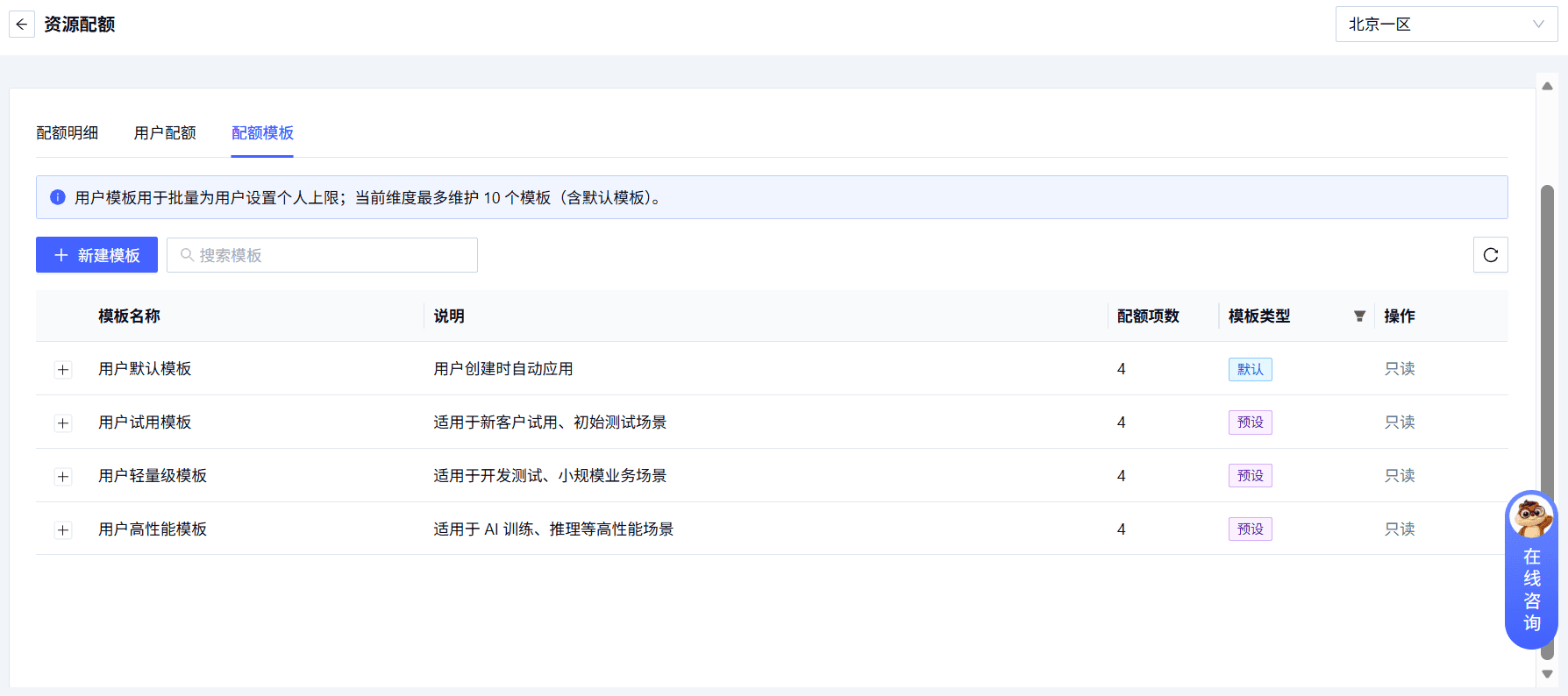Click the info icon in the notice banner

point(58,197)
